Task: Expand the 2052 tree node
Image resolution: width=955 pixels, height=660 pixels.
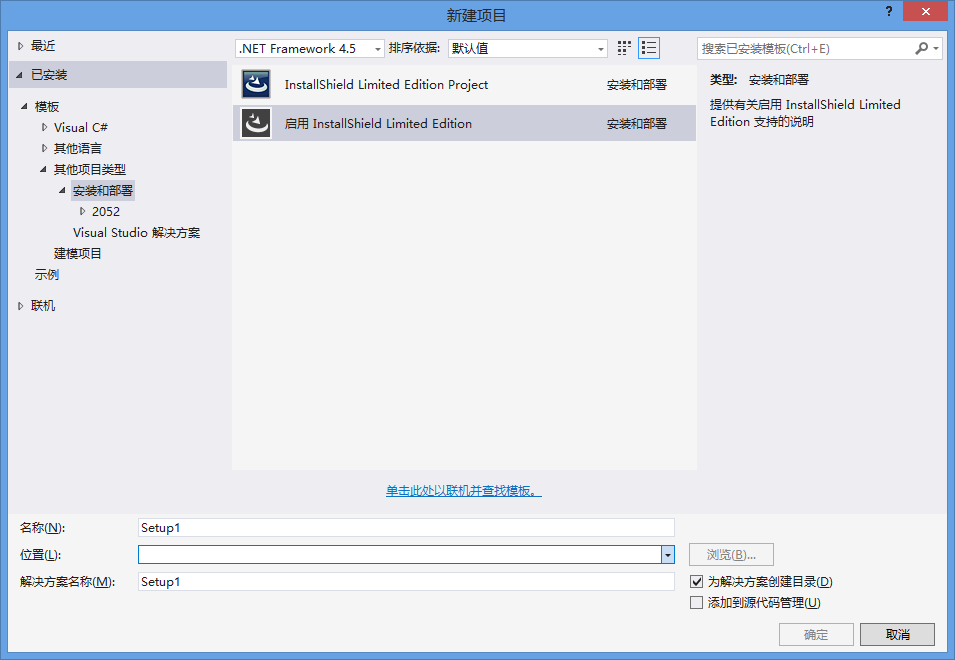Action: [x=82, y=211]
